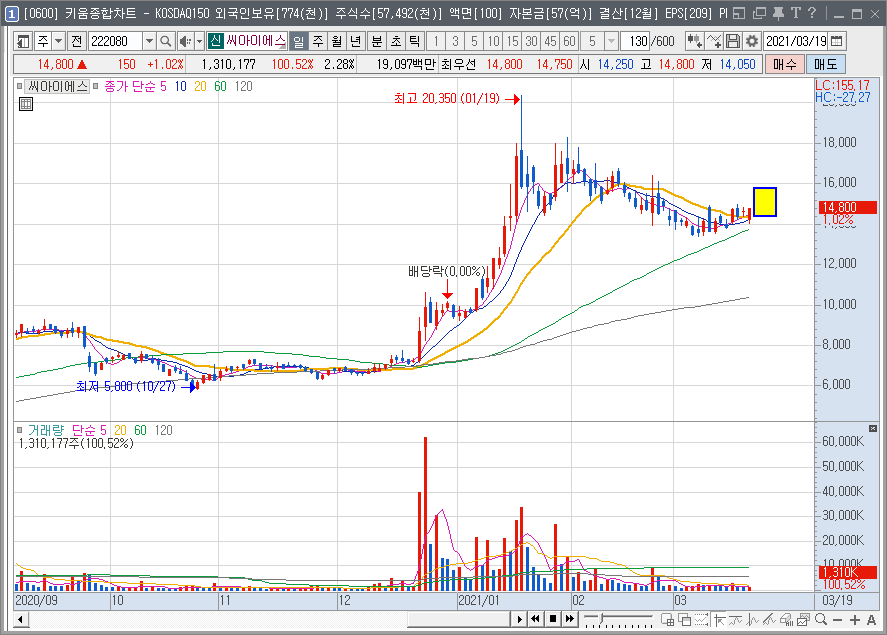Viewport: 887px width, 635px height.
Task: Close the volume panel with X icon
Action: point(873,429)
